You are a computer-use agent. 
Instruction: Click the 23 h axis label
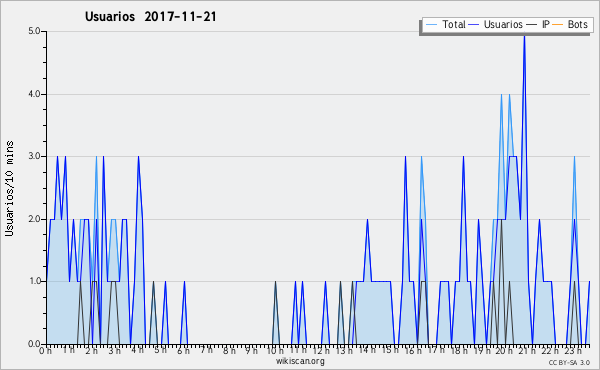coord(573,351)
